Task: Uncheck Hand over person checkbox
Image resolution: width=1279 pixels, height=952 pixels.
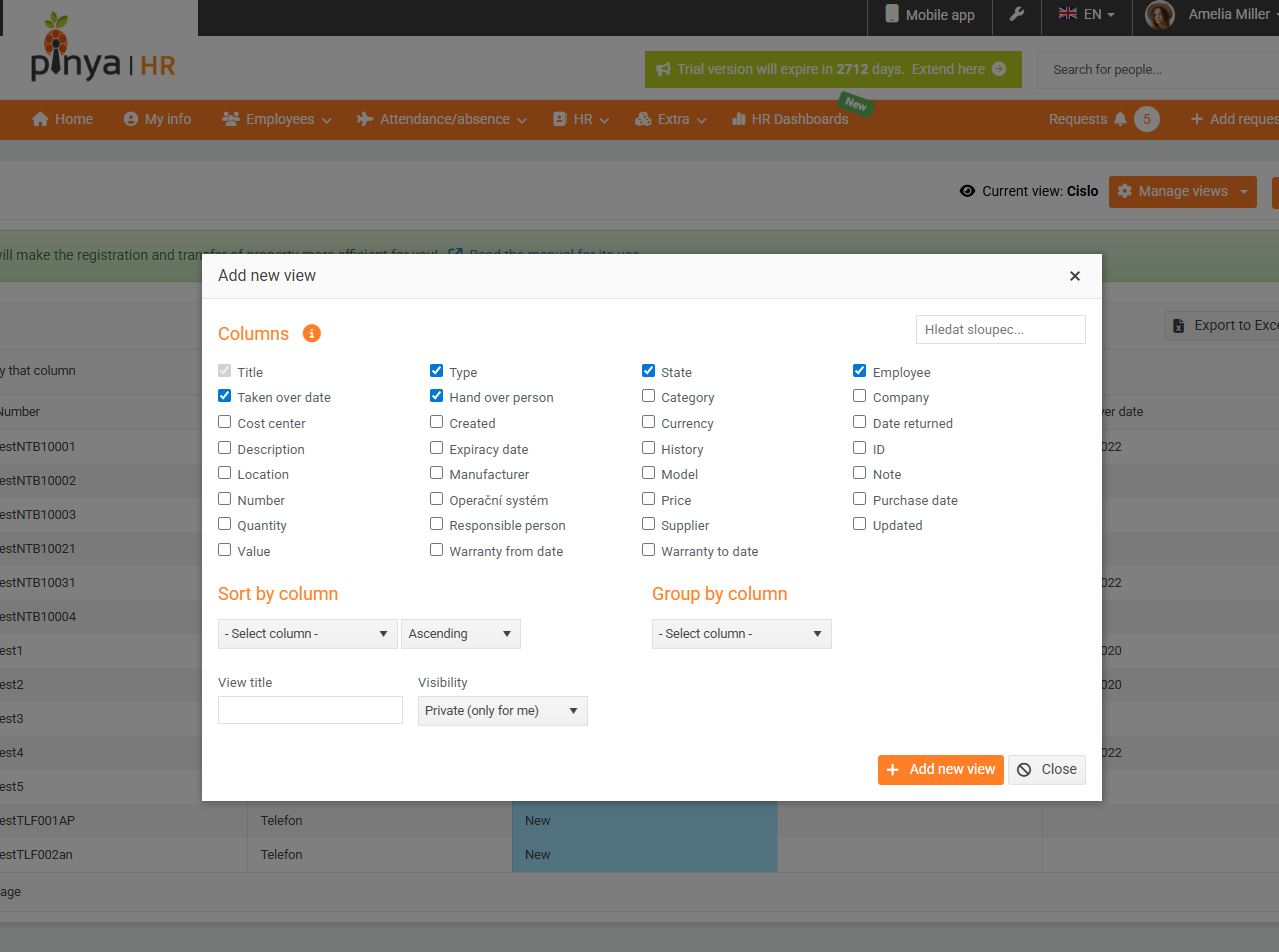Action: coord(436,396)
